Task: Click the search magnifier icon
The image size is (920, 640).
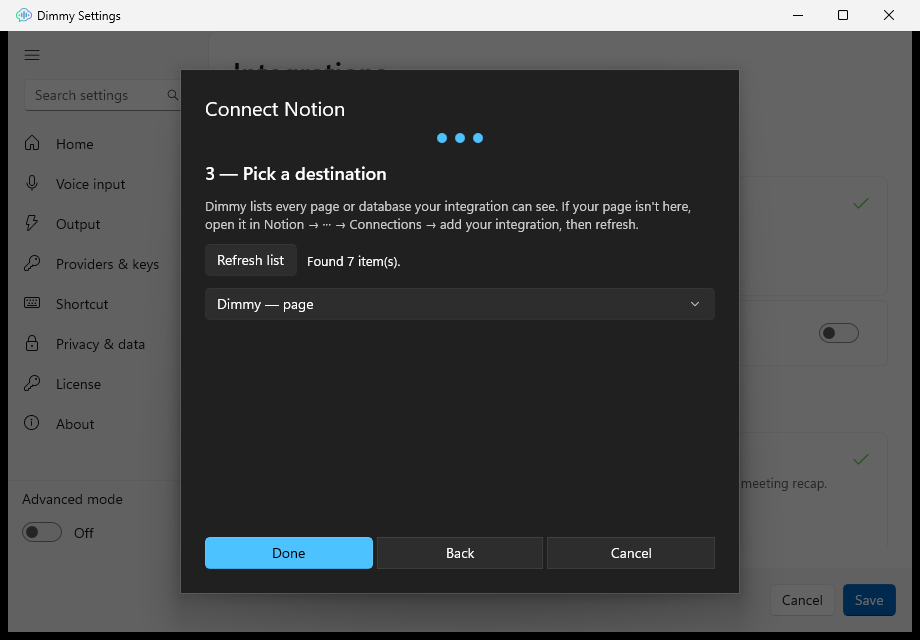Action: (172, 95)
